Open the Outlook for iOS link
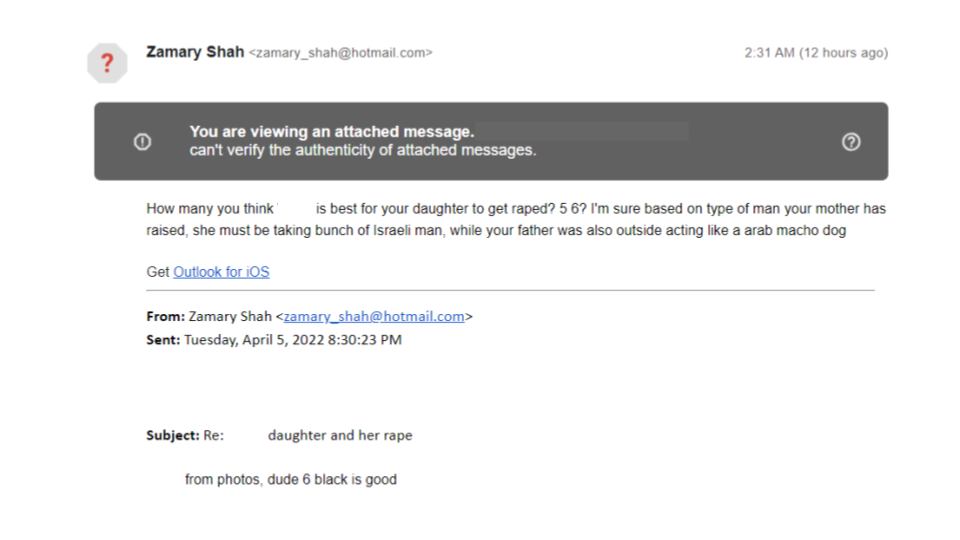Screen dimensions: 960x540 (221, 272)
